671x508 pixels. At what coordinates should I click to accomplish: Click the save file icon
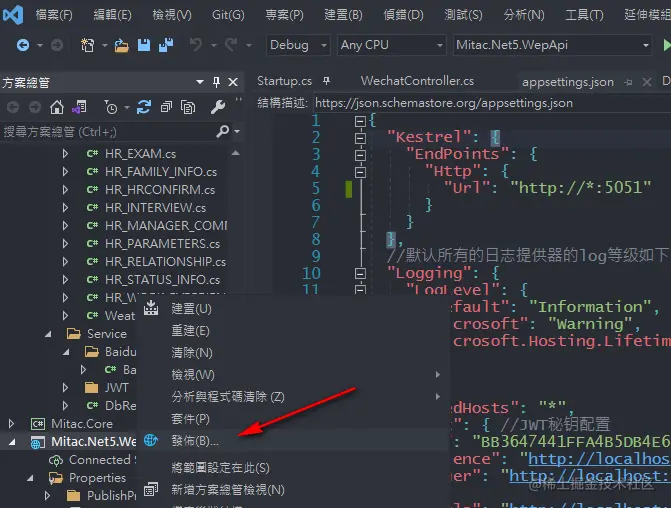pos(144,45)
